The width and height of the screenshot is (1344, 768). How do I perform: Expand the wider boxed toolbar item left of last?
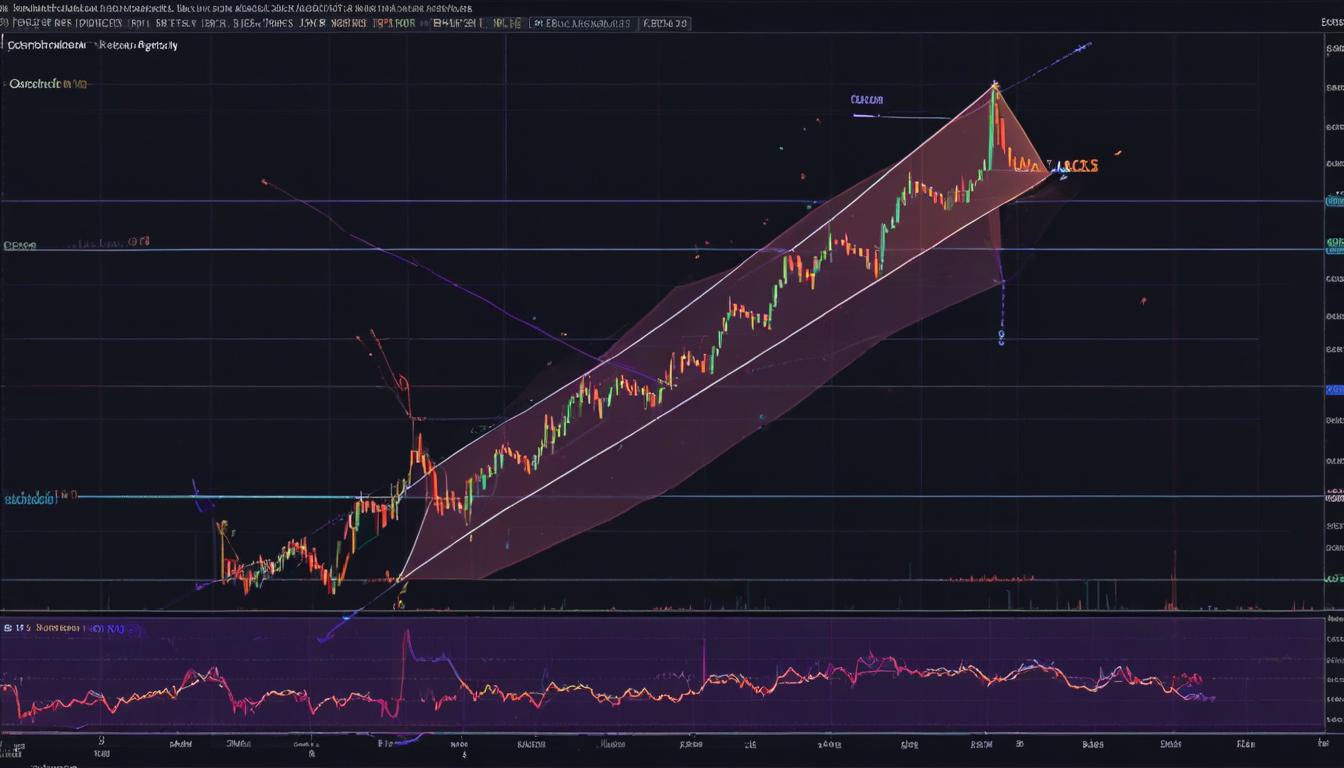coord(582,22)
